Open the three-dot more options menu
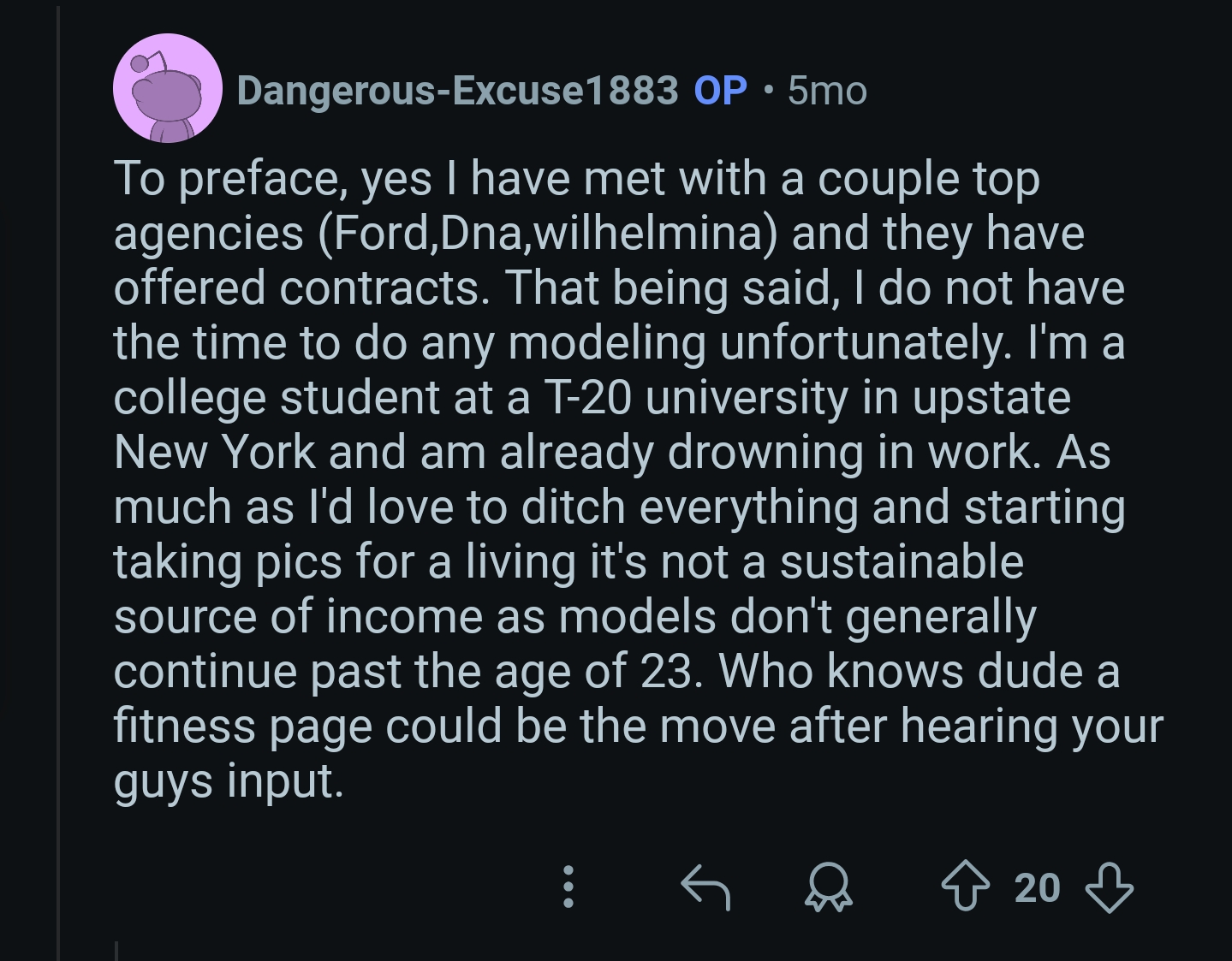This screenshot has width=1232, height=961. (x=568, y=887)
